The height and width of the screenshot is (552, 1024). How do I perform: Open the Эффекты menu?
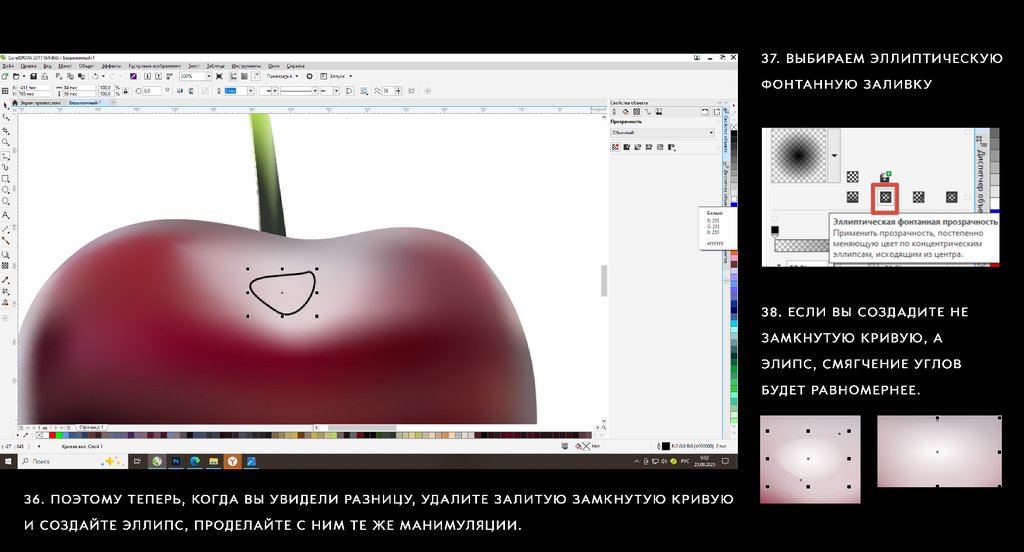(111, 65)
